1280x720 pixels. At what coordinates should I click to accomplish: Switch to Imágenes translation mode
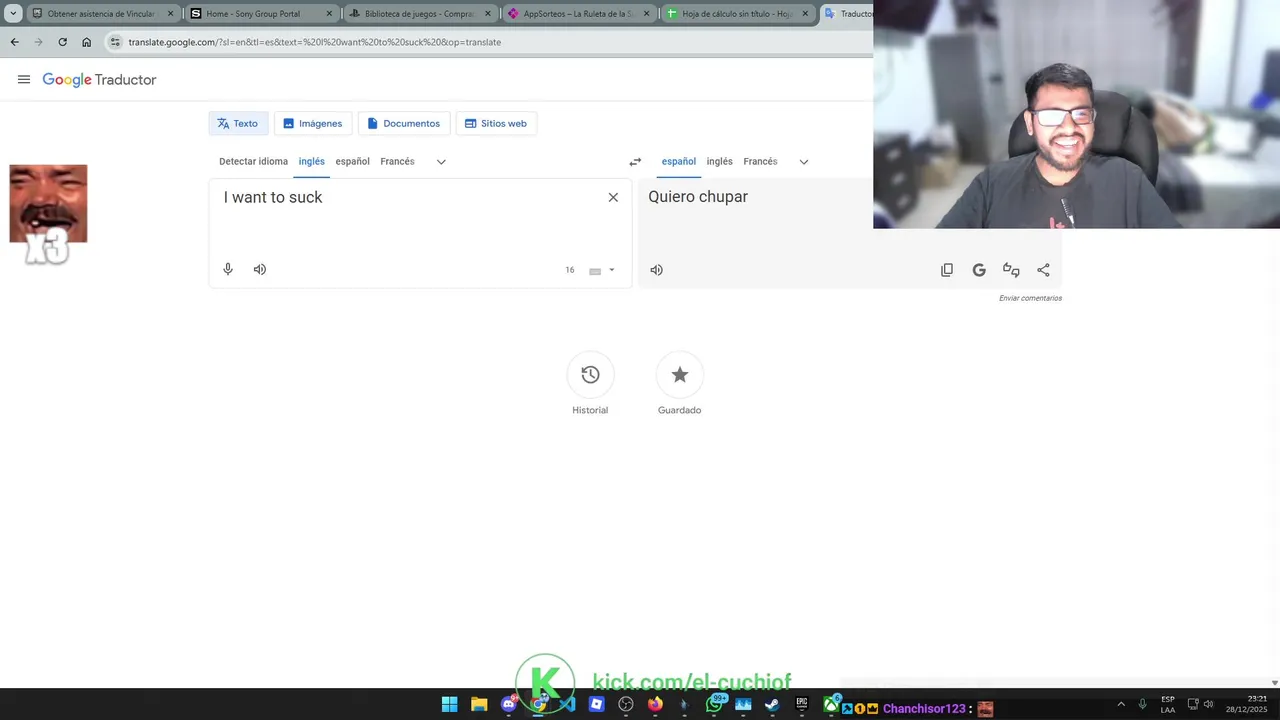[312, 124]
